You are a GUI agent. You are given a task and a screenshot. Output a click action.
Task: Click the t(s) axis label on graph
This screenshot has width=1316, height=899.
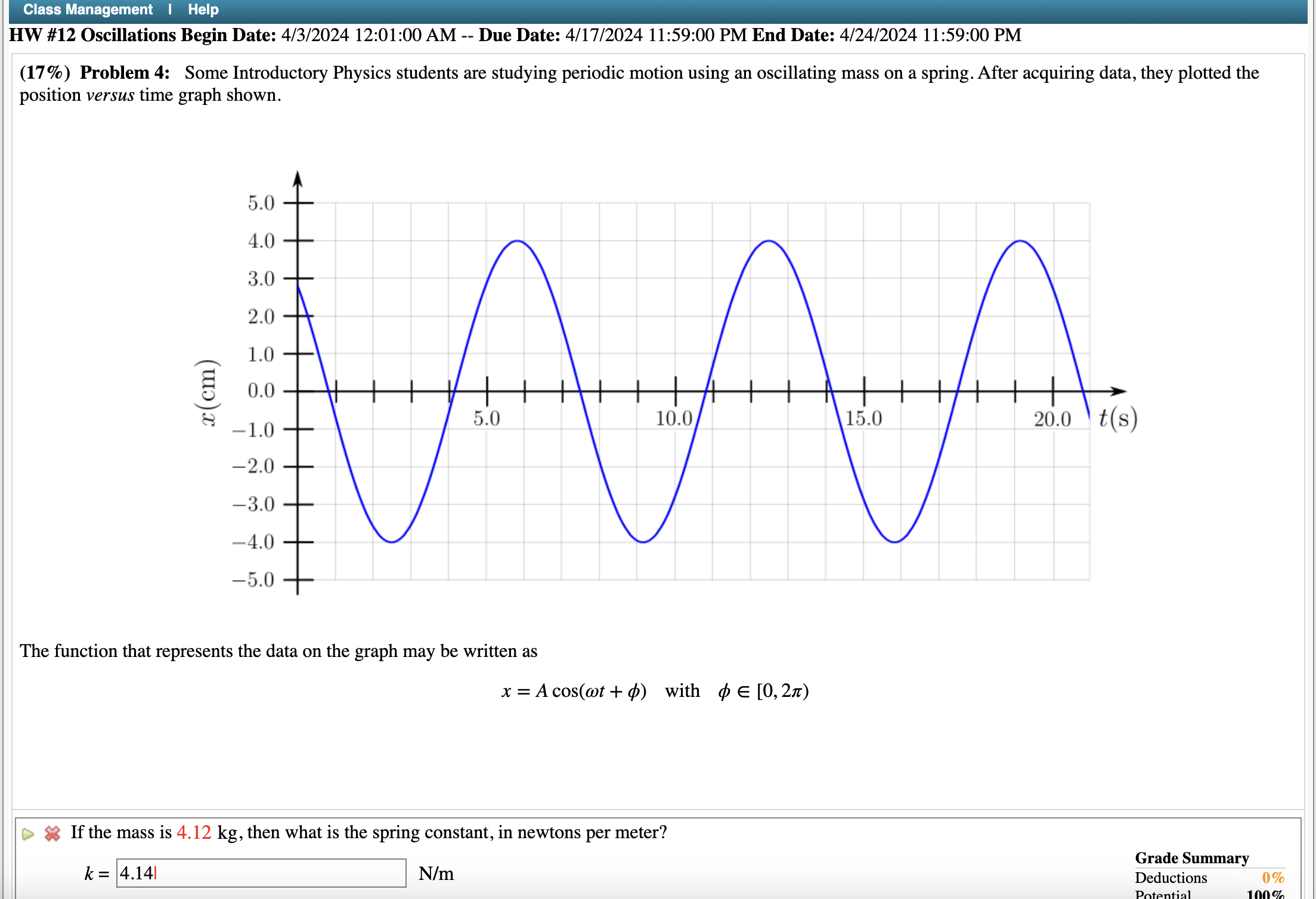1117,417
